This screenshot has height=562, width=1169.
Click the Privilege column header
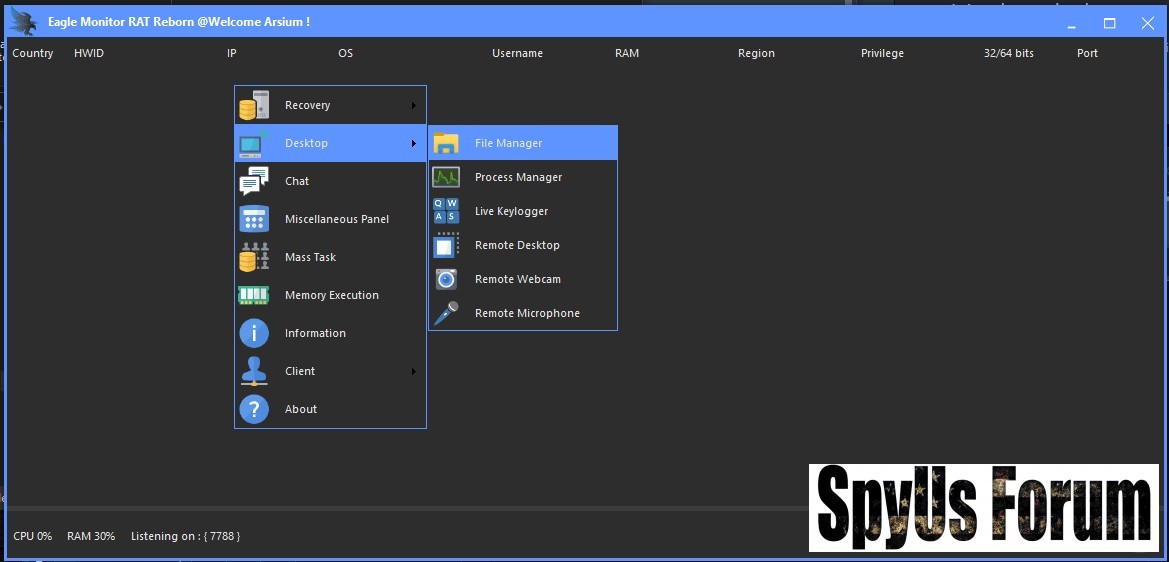pyautogui.click(x=882, y=53)
